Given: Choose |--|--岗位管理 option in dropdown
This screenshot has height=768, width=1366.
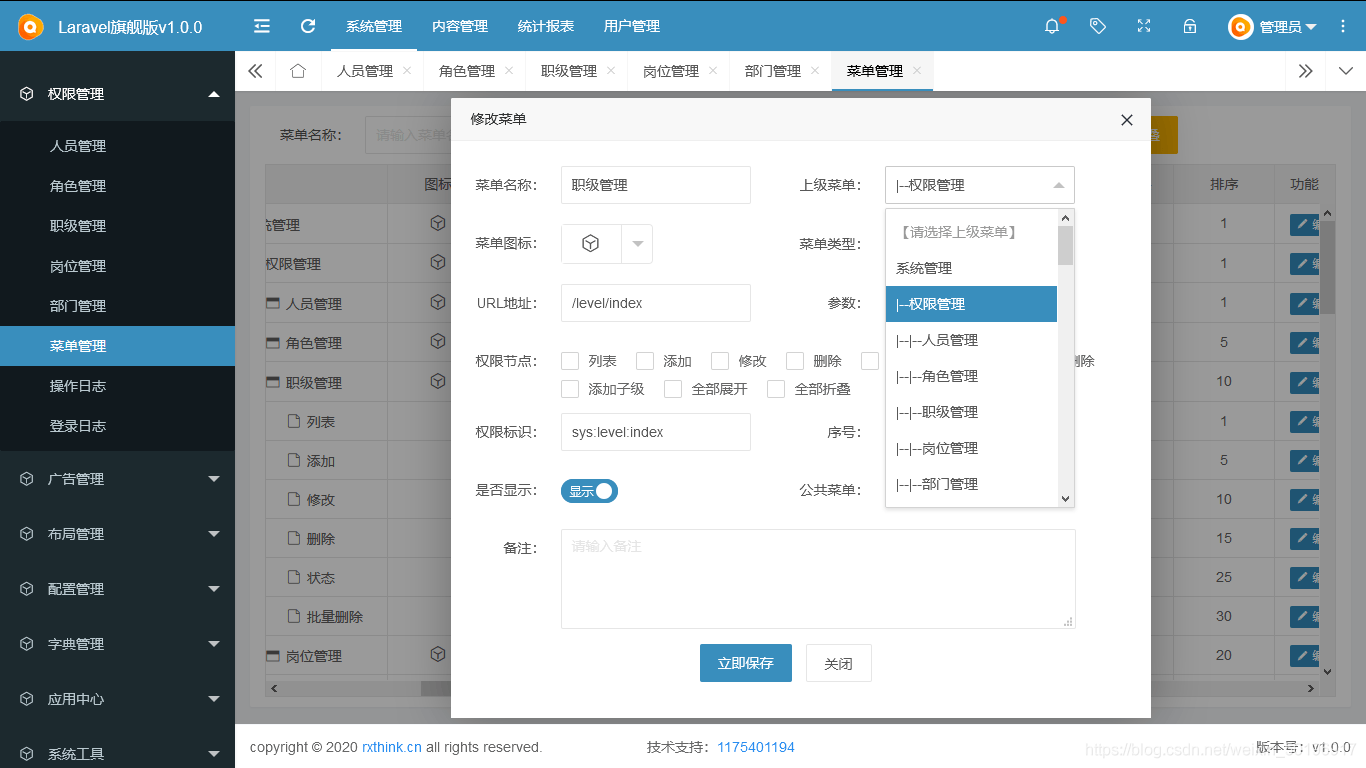Looking at the screenshot, I should click(971, 448).
